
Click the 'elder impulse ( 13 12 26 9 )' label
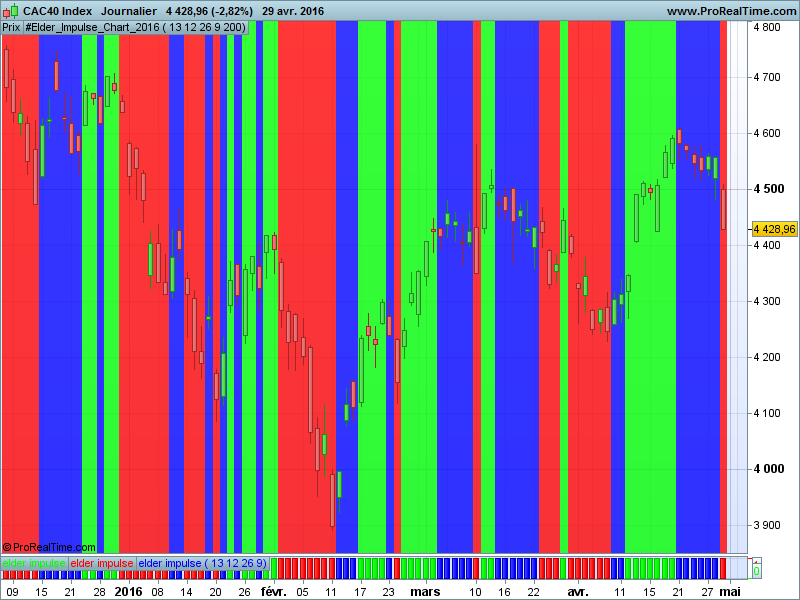[202, 562]
